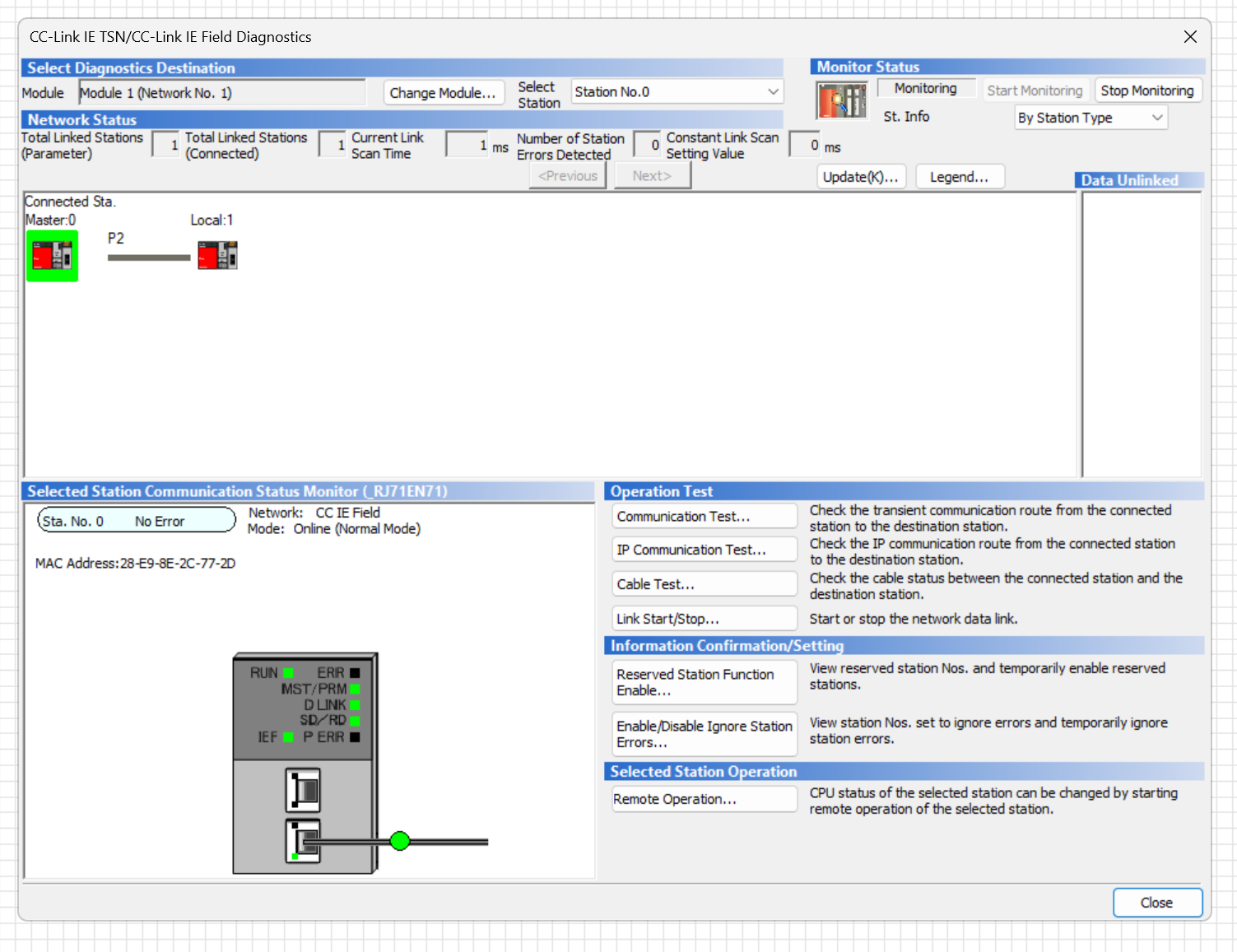Click the Monitor Status module icon
The height and width of the screenshot is (952, 1237).
click(x=841, y=101)
